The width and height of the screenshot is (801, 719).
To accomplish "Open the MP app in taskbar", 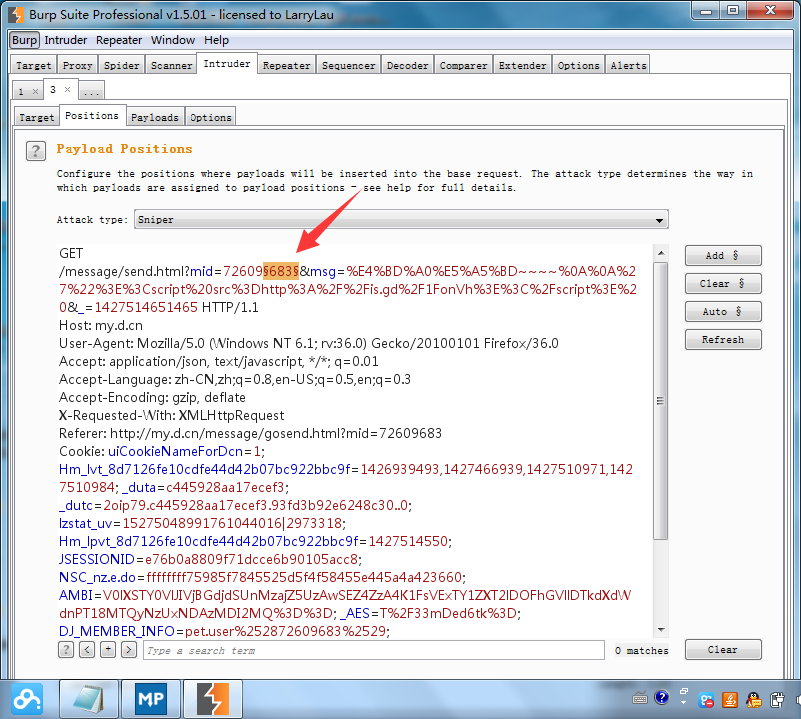I will pyautogui.click(x=151, y=699).
